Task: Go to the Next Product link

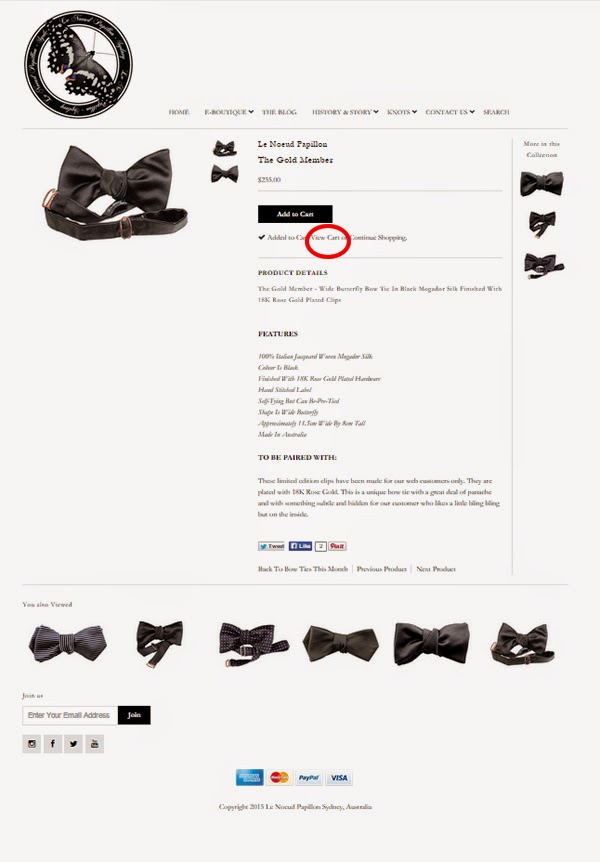Action: pyautogui.click(x=436, y=569)
